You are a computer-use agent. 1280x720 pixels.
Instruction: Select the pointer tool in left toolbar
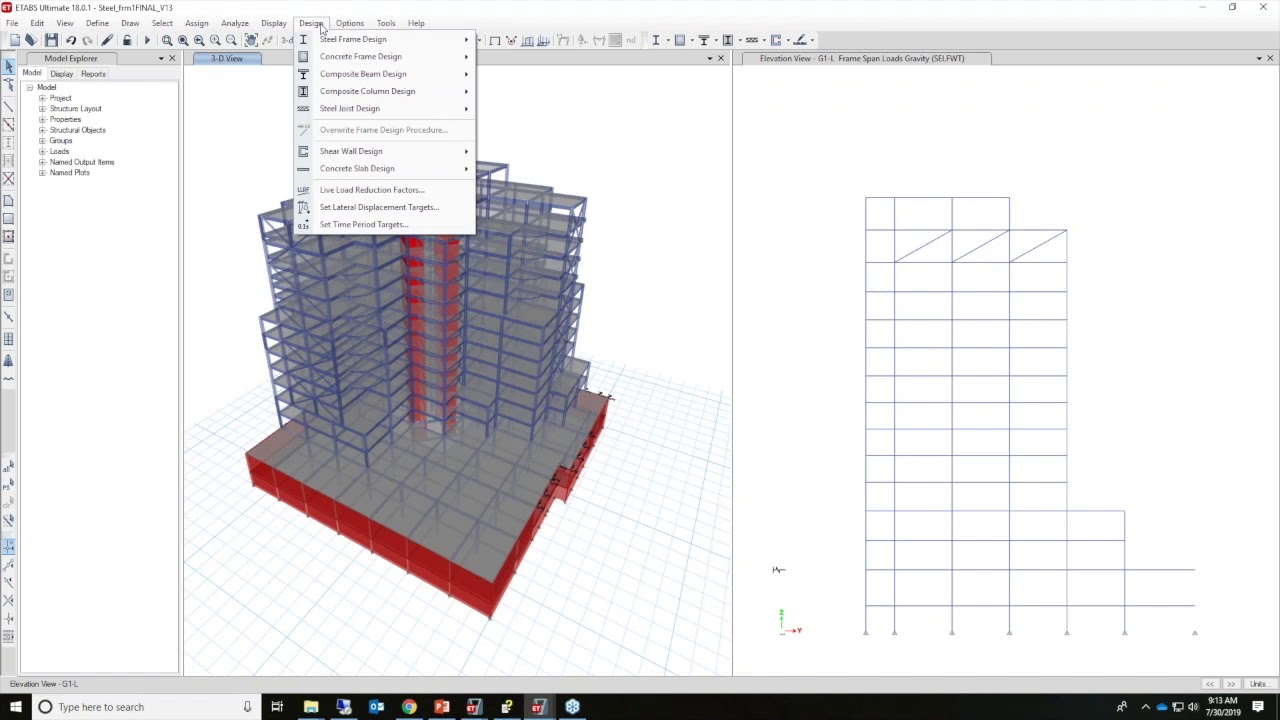coord(8,67)
